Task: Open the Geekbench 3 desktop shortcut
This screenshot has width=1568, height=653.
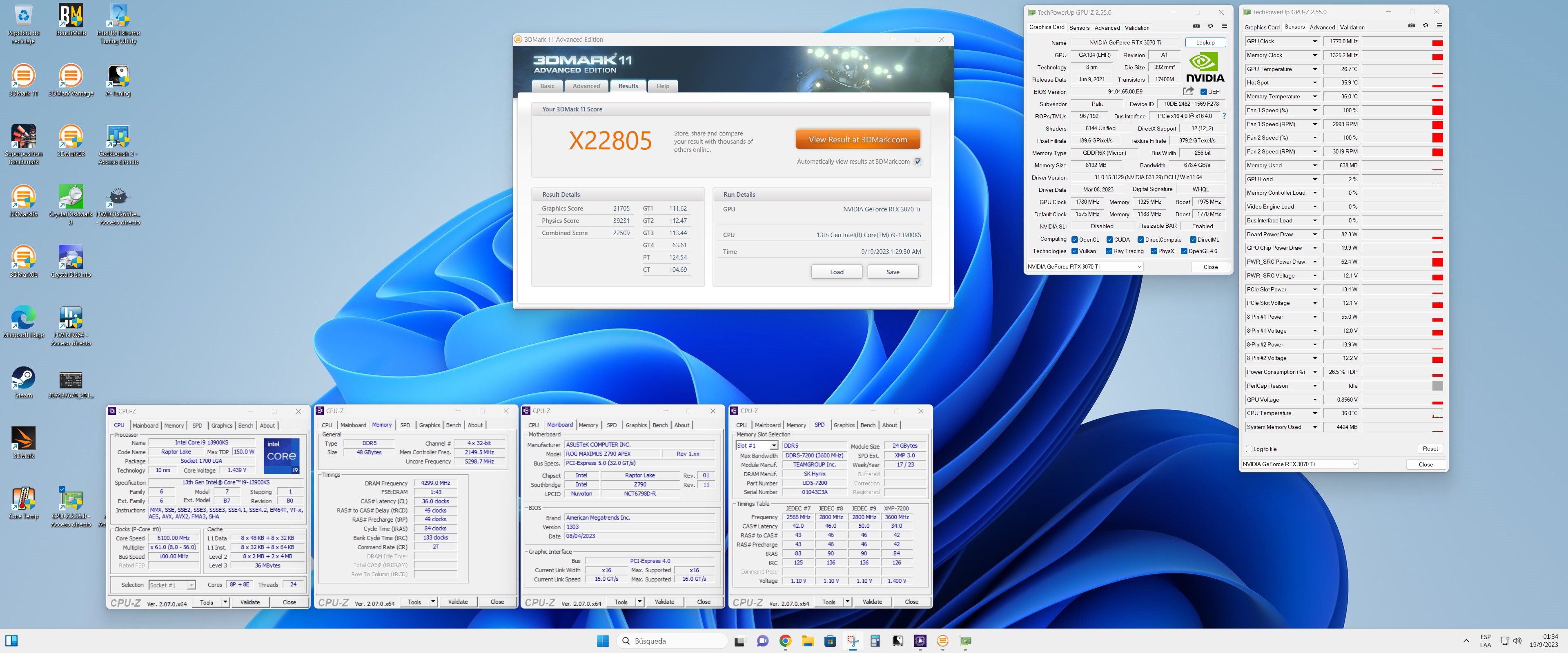Action: click(118, 144)
